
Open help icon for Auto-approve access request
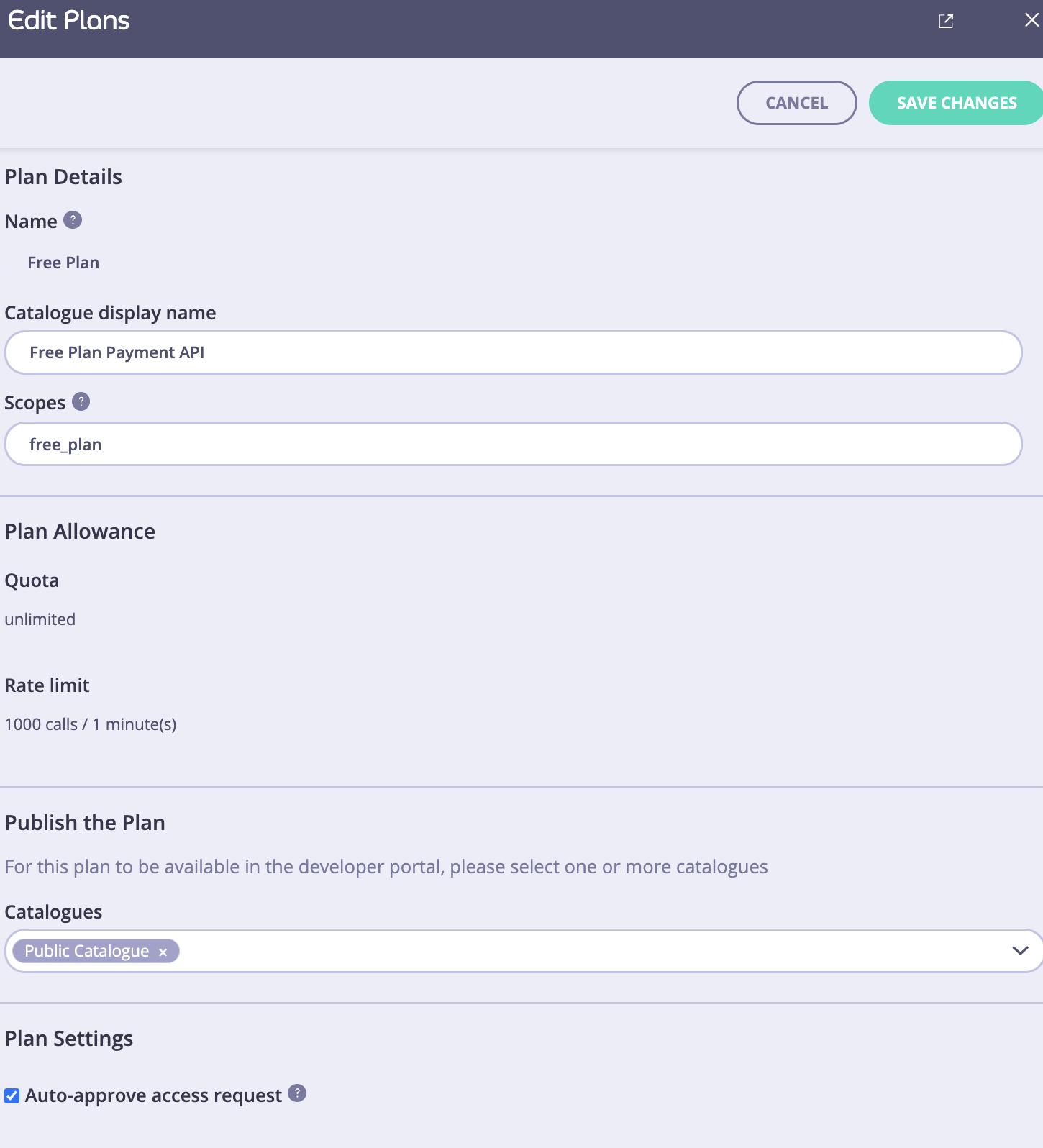297,1093
